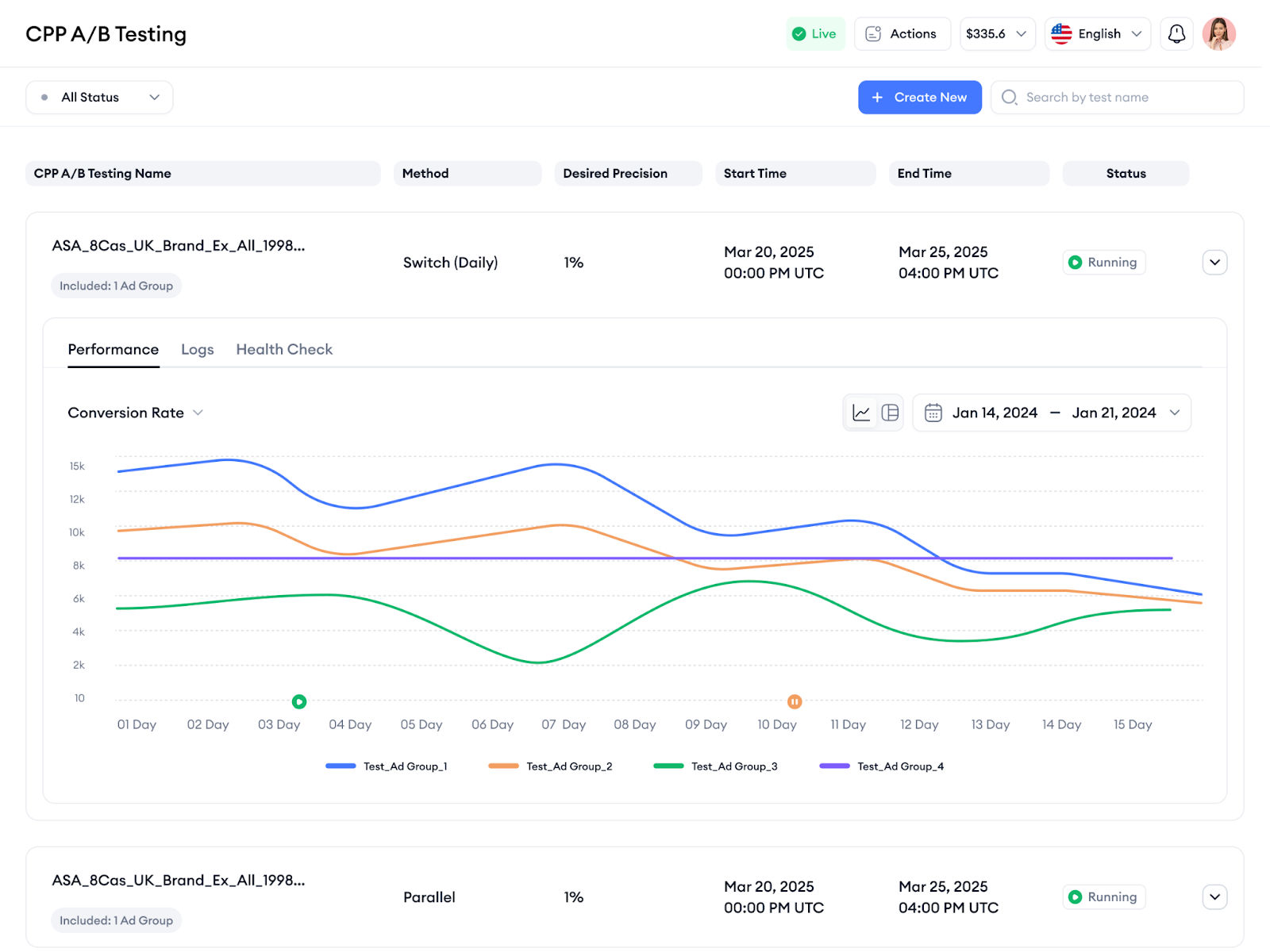Click the notification bell icon
The width and height of the screenshot is (1270, 952).
[x=1176, y=33]
